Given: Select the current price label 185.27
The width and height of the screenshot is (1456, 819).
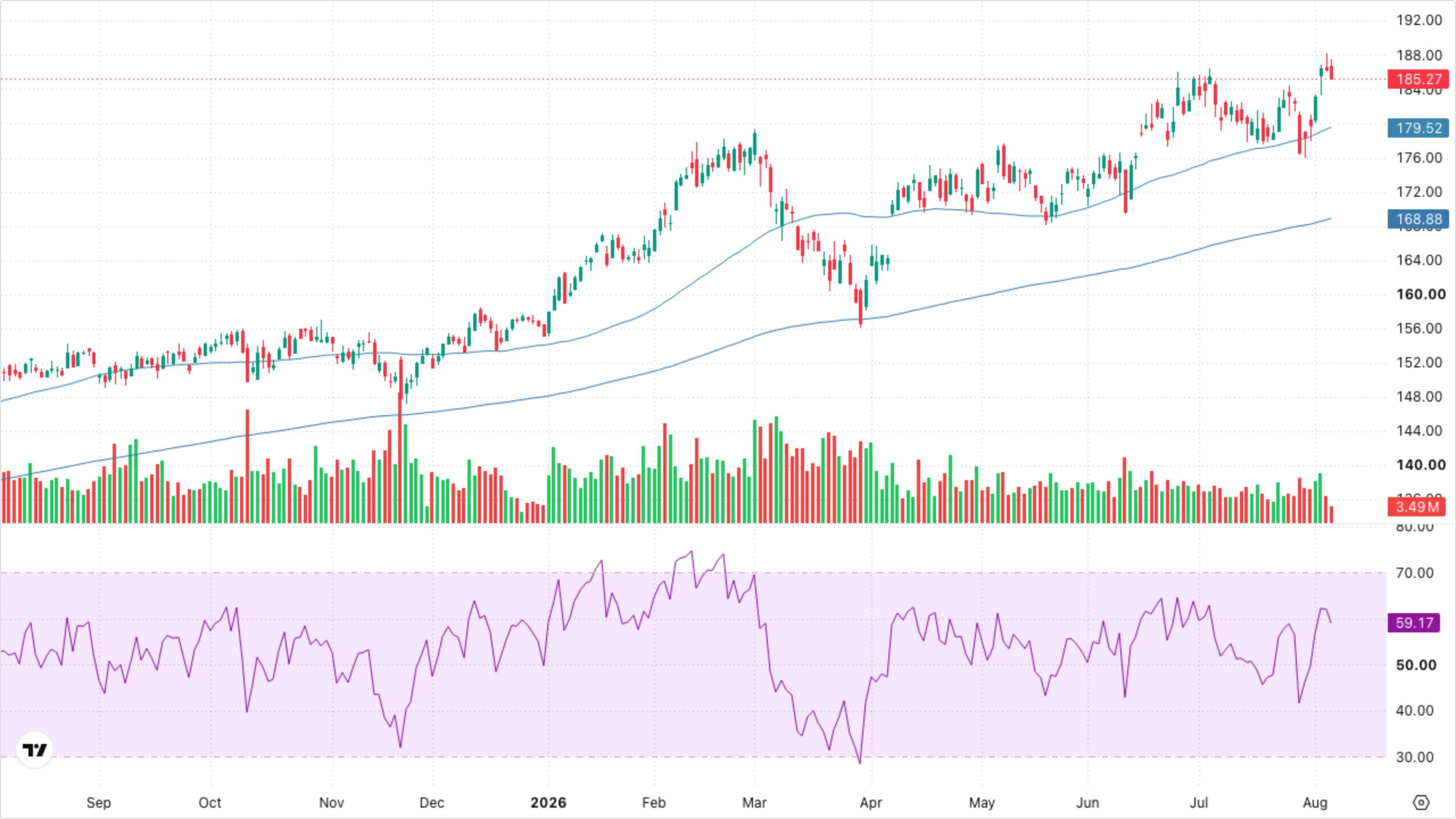Looking at the screenshot, I should (1418, 79).
